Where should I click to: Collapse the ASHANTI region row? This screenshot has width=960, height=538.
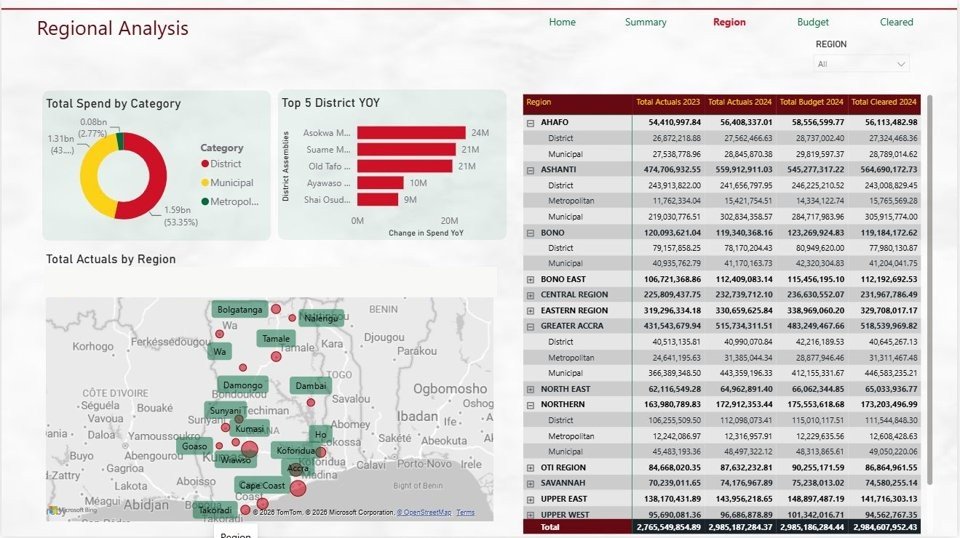(530, 170)
